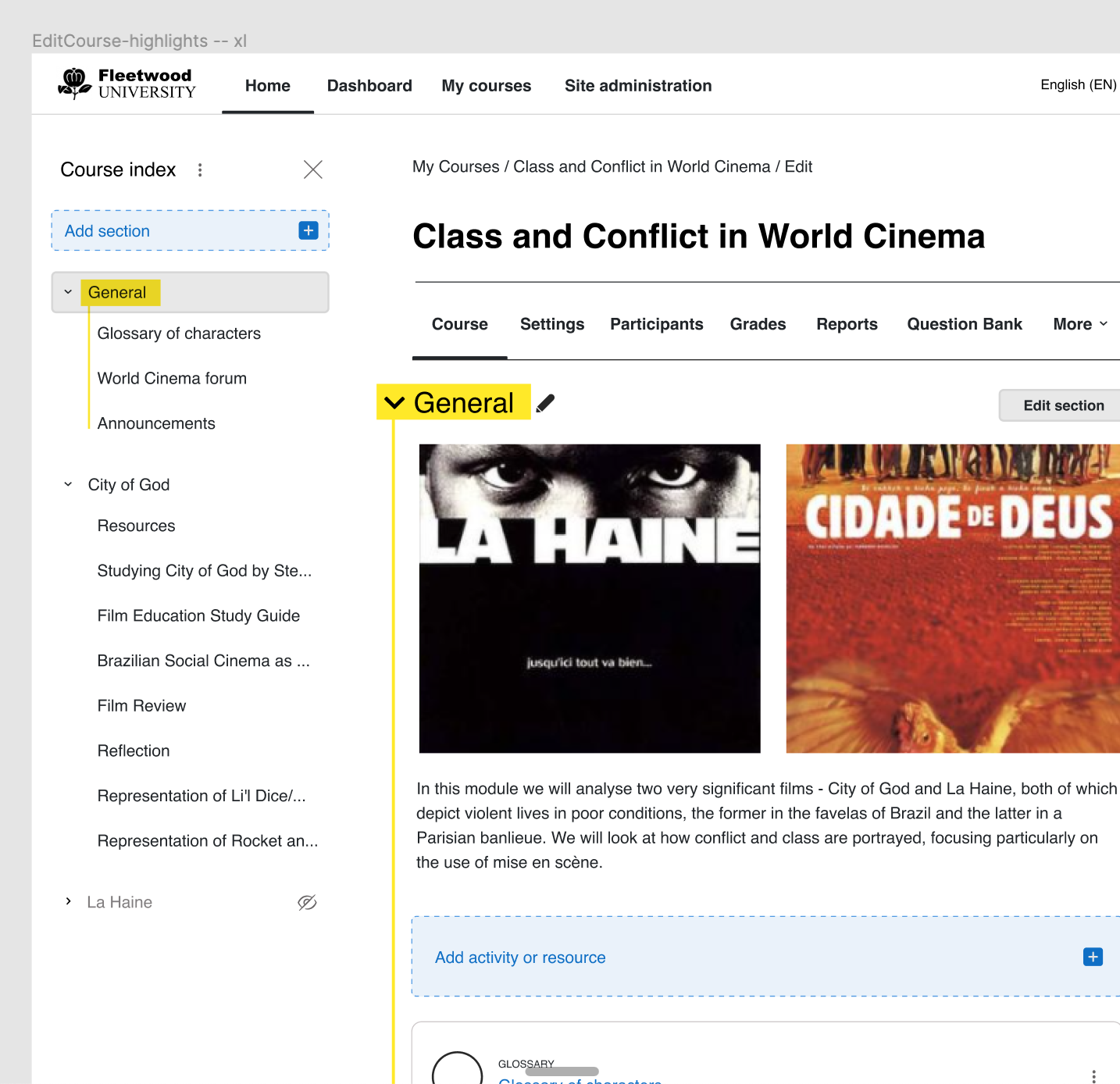Screen dimensions: 1120x1084
Task: Open Film Review in Course index
Action: click(x=141, y=706)
